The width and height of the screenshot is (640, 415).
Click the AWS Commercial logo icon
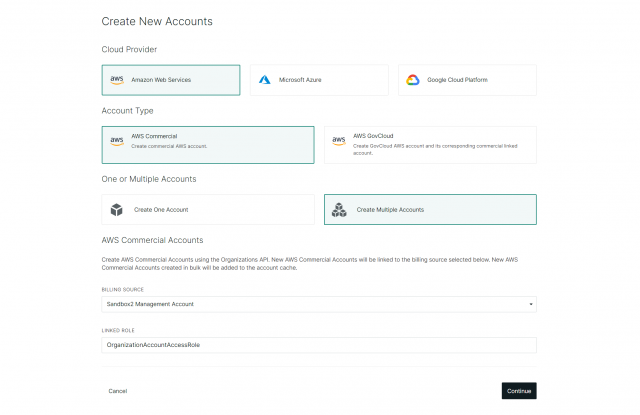click(x=117, y=141)
